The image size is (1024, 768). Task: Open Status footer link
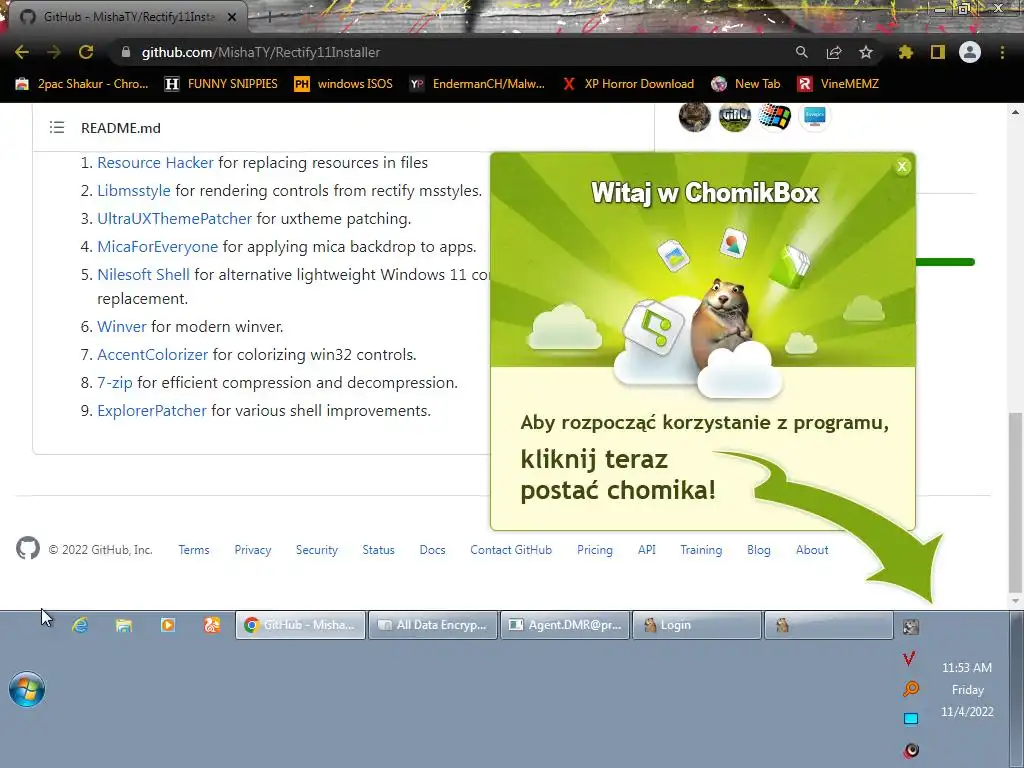379,550
